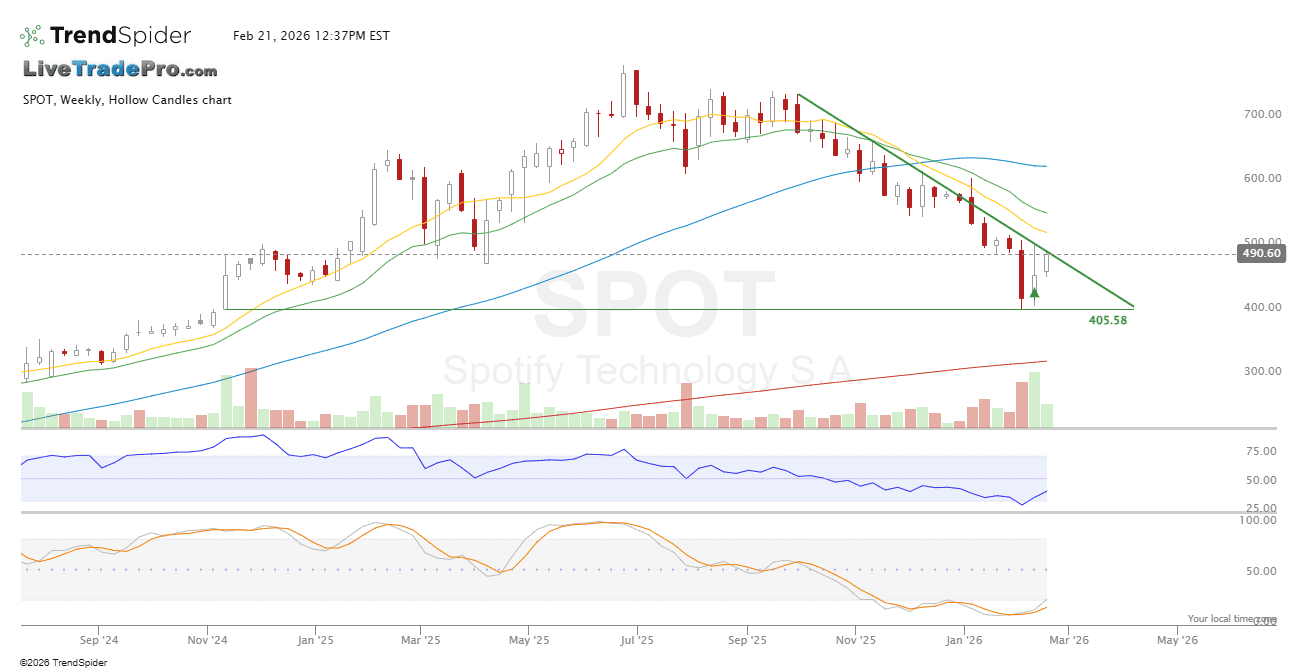Click the 'SPOT, Weekly, Hollow Candles chart' title

coord(127,100)
